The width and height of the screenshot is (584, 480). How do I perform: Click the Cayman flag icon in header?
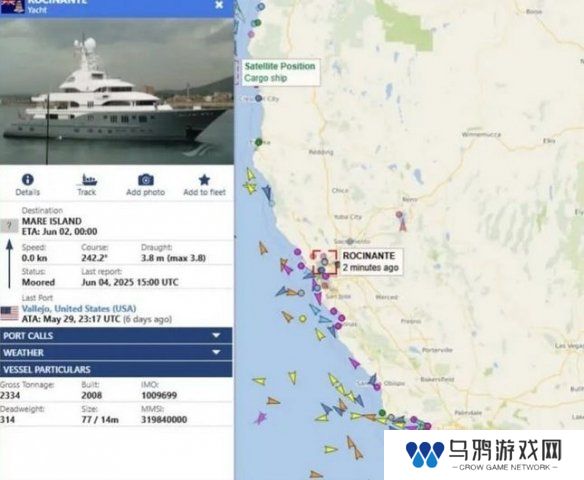[12, 7]
